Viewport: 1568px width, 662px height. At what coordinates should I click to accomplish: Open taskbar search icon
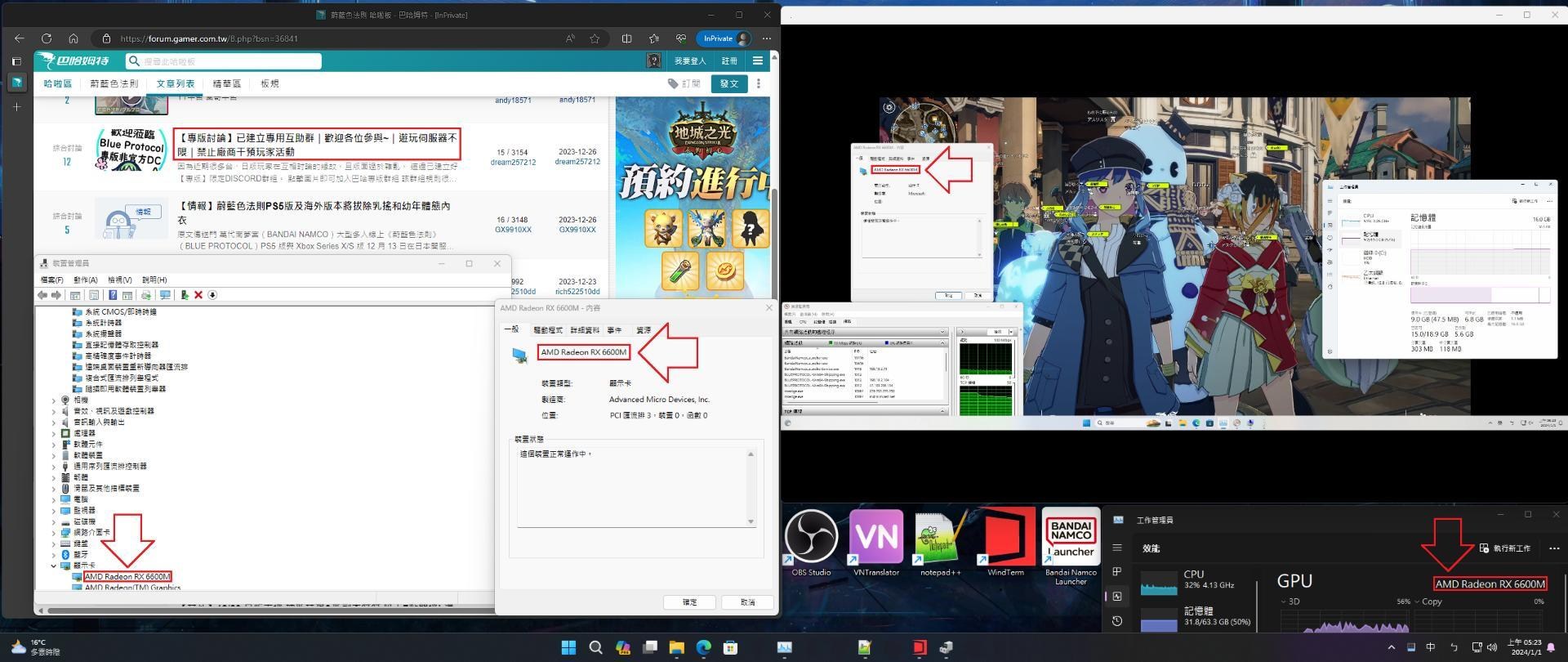(x=595, y=647)
